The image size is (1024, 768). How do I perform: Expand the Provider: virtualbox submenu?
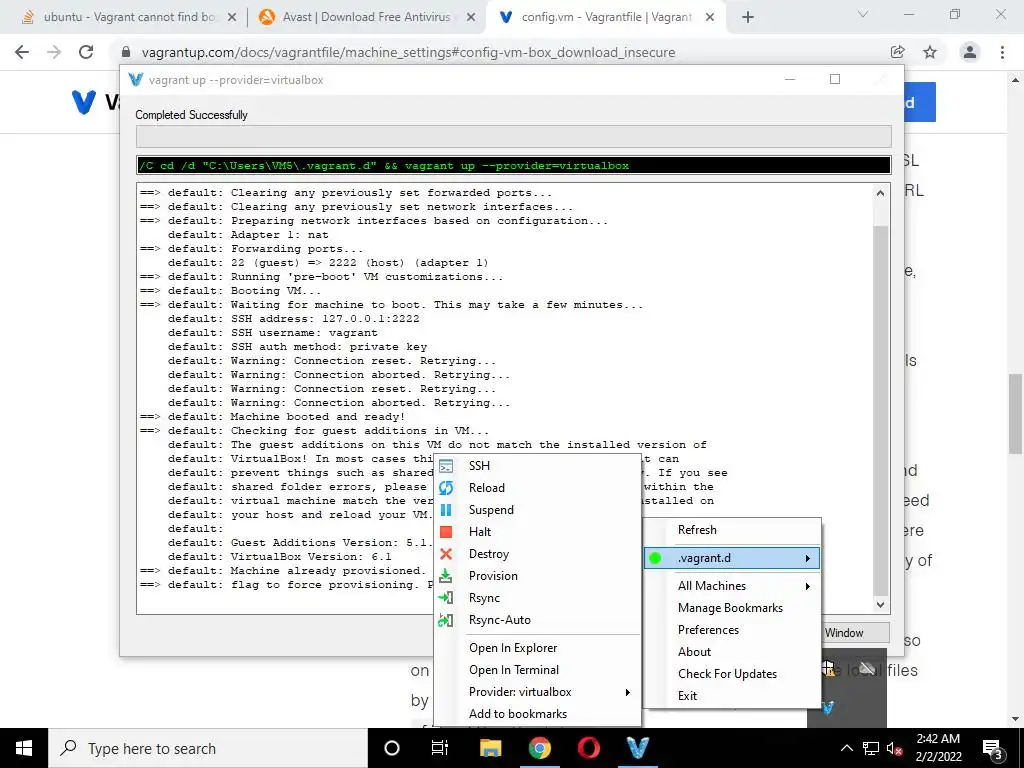(x=537, y=692)
